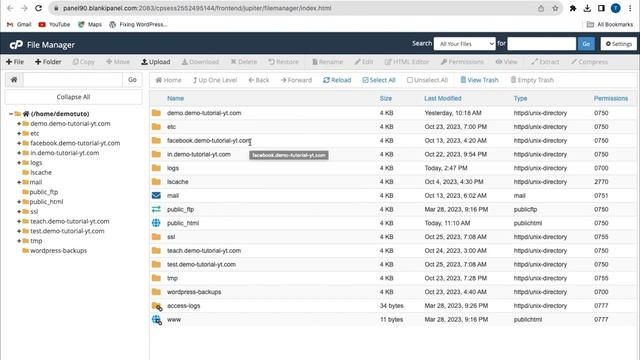Expand facebook.demo-tutorial-yt.com in the tree
The image size is (640, 360).
(x=19, y=143)
